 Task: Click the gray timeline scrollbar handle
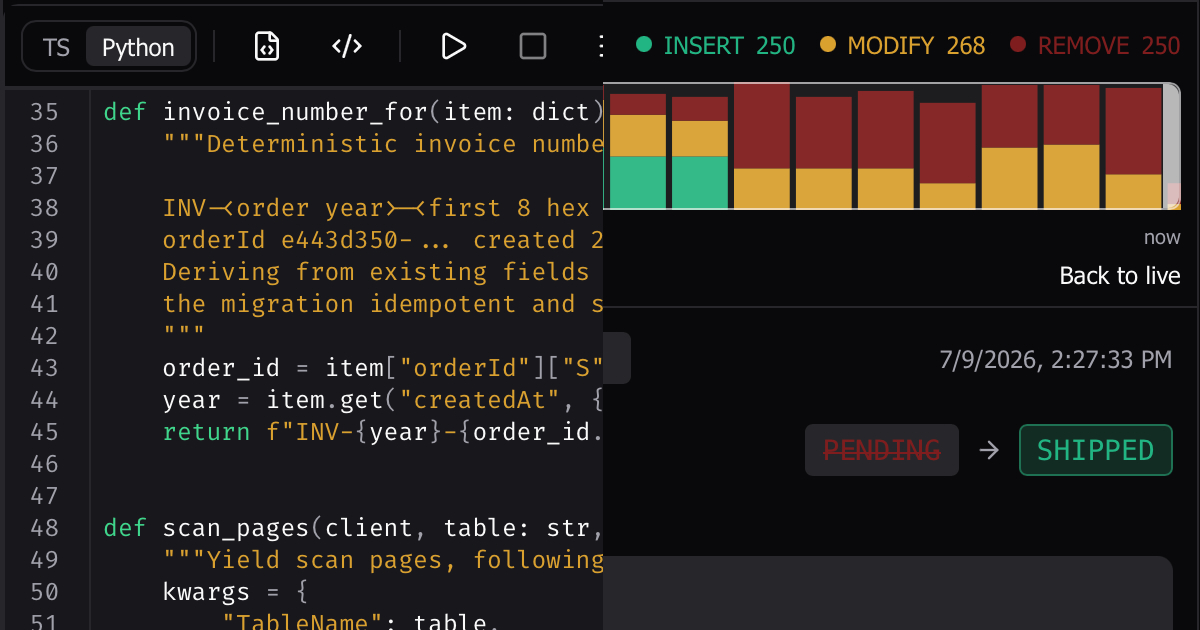click(x=1173, y=146)
